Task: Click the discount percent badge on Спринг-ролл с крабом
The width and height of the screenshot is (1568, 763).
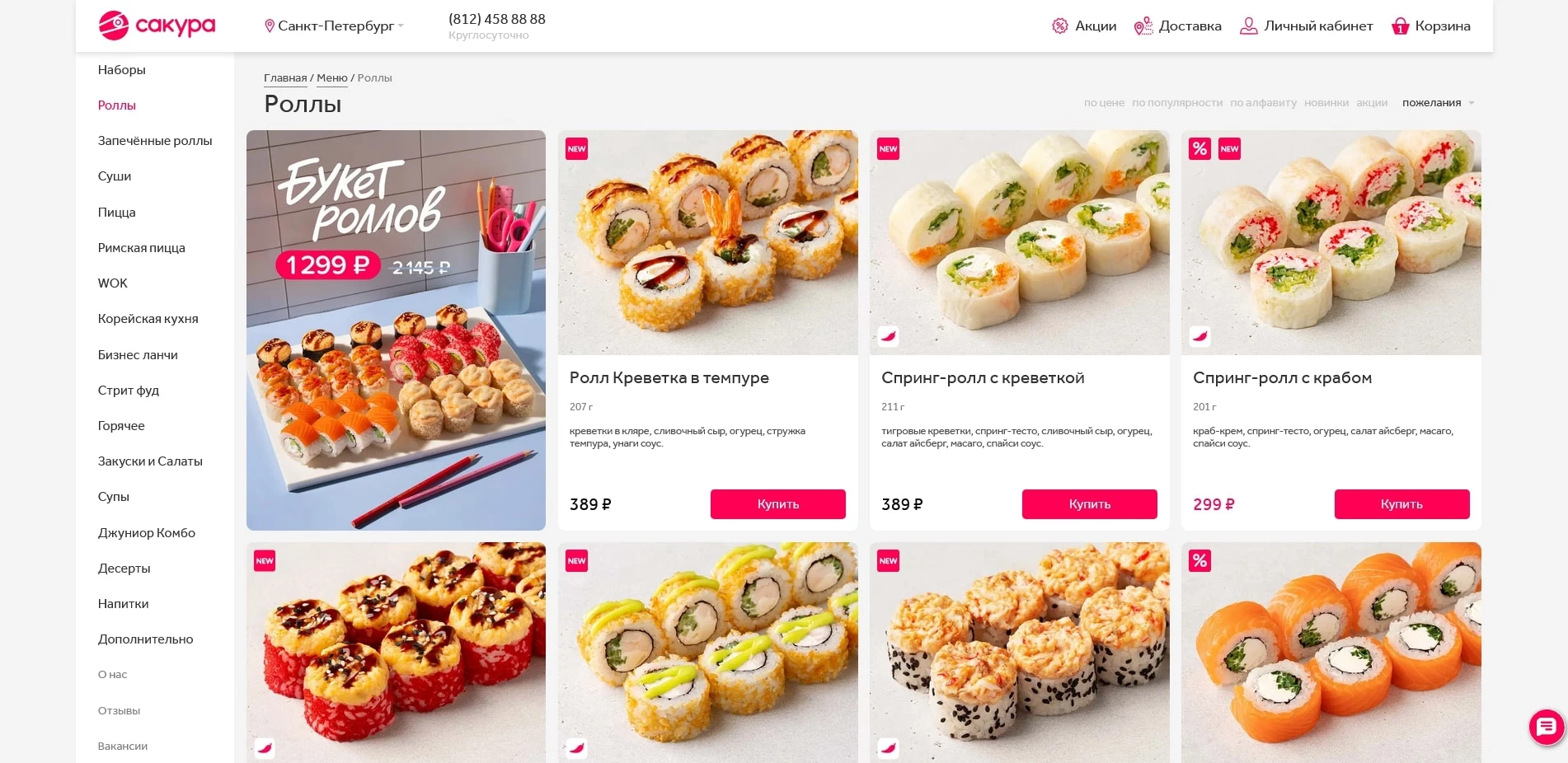Action: pyautogui.click(x=1199, y=149)
